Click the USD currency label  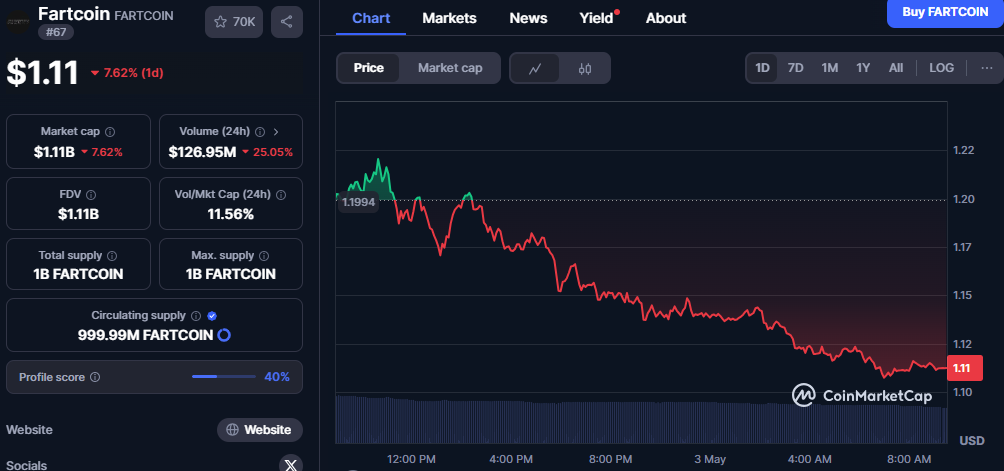pyautogui.click(x=971, y=441)
